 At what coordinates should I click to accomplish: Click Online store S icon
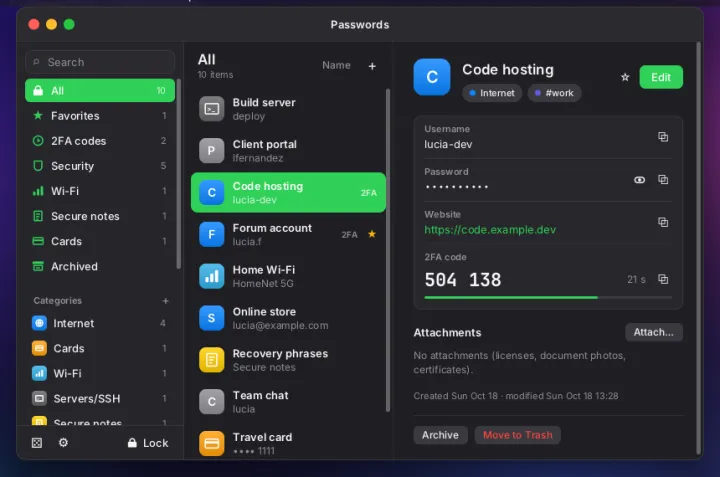point(212,318)
